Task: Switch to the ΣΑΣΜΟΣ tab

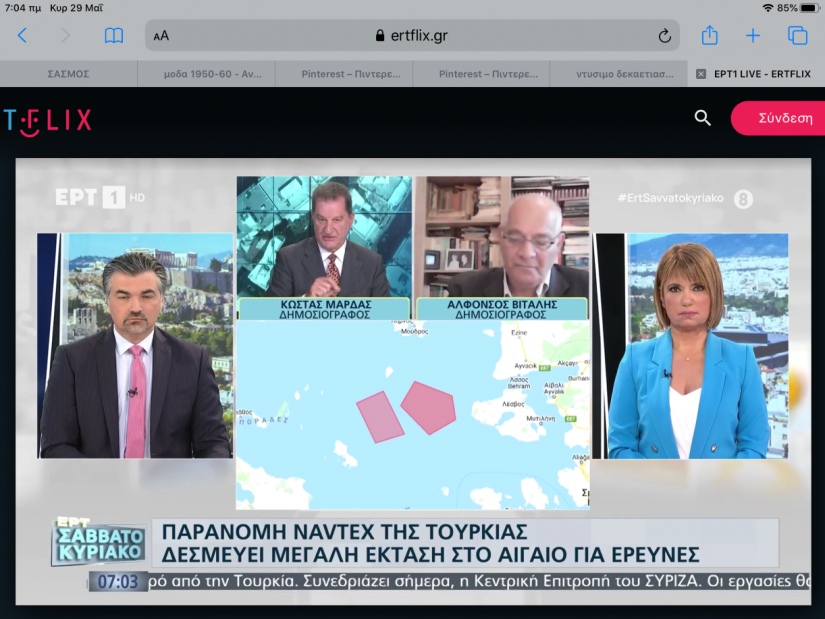Action: (x=68, y=73)
